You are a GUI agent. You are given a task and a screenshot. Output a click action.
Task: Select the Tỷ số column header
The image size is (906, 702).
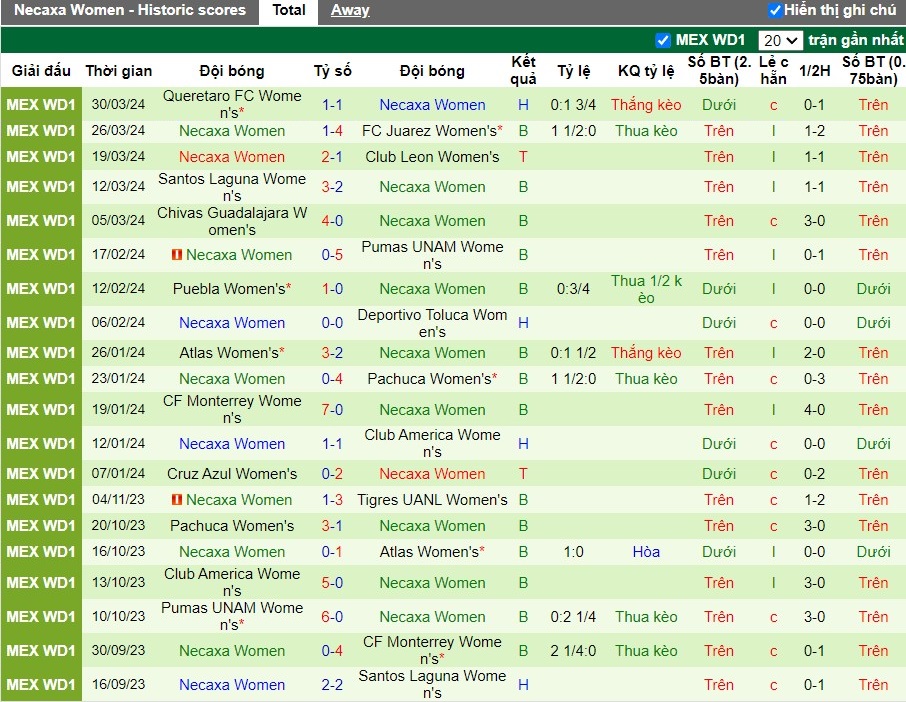332,70
